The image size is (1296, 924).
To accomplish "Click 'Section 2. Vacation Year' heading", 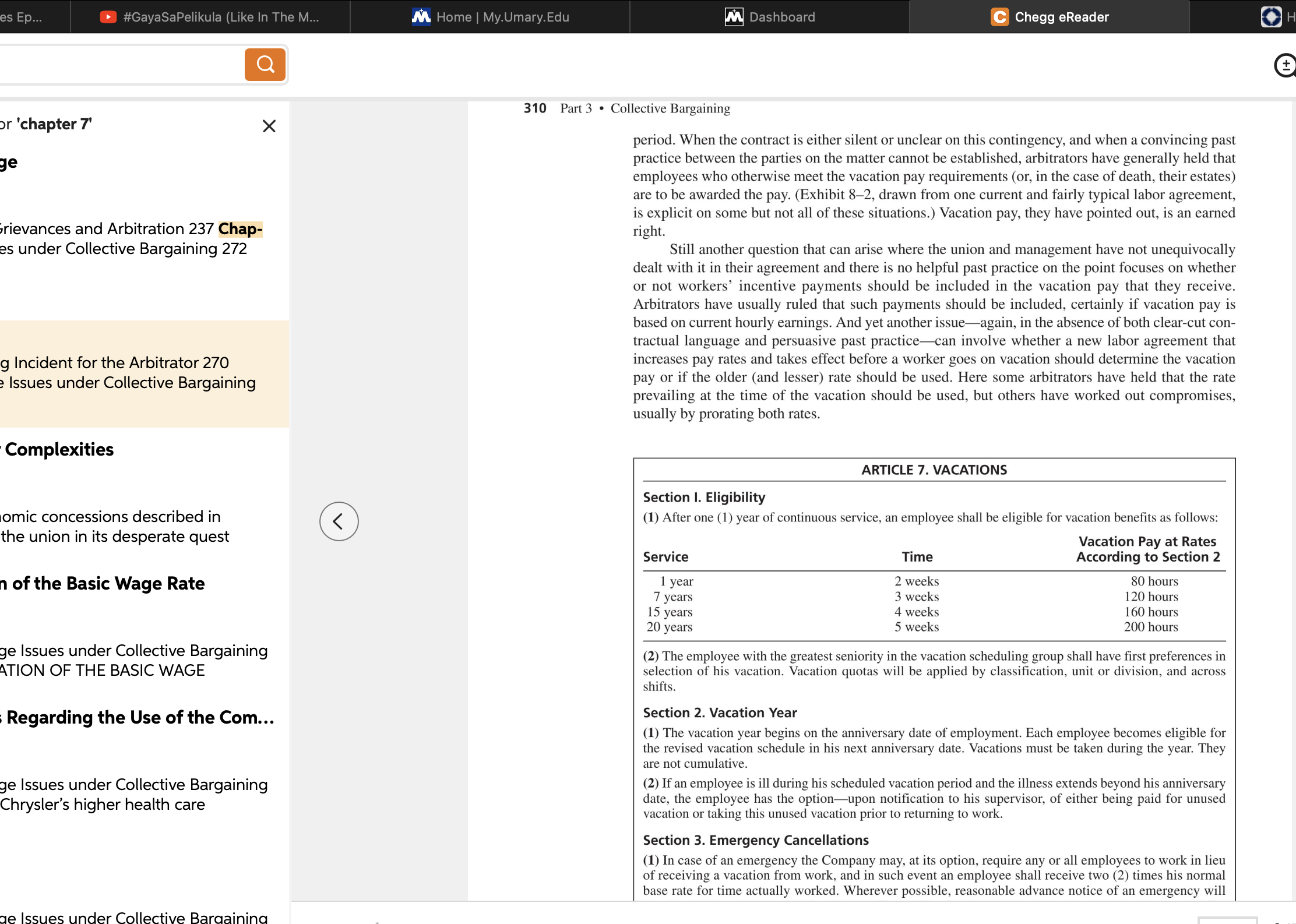I will click(x=720, y=713).
